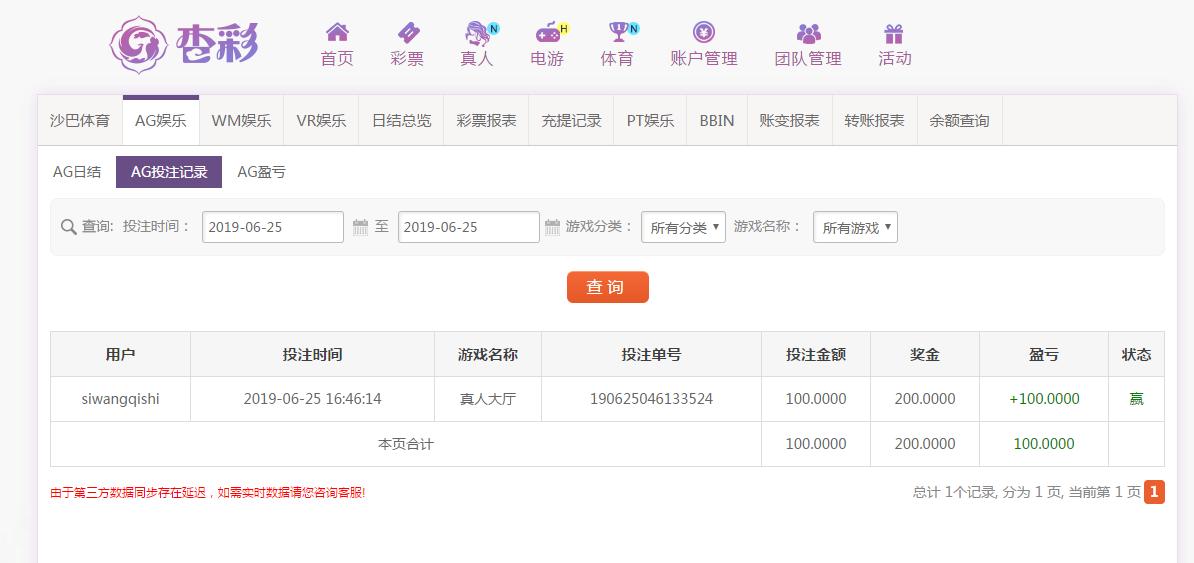Screen dimensions: 1194x563
Task: Click calendar icon beside start date
Action: [x=361, y=228]
